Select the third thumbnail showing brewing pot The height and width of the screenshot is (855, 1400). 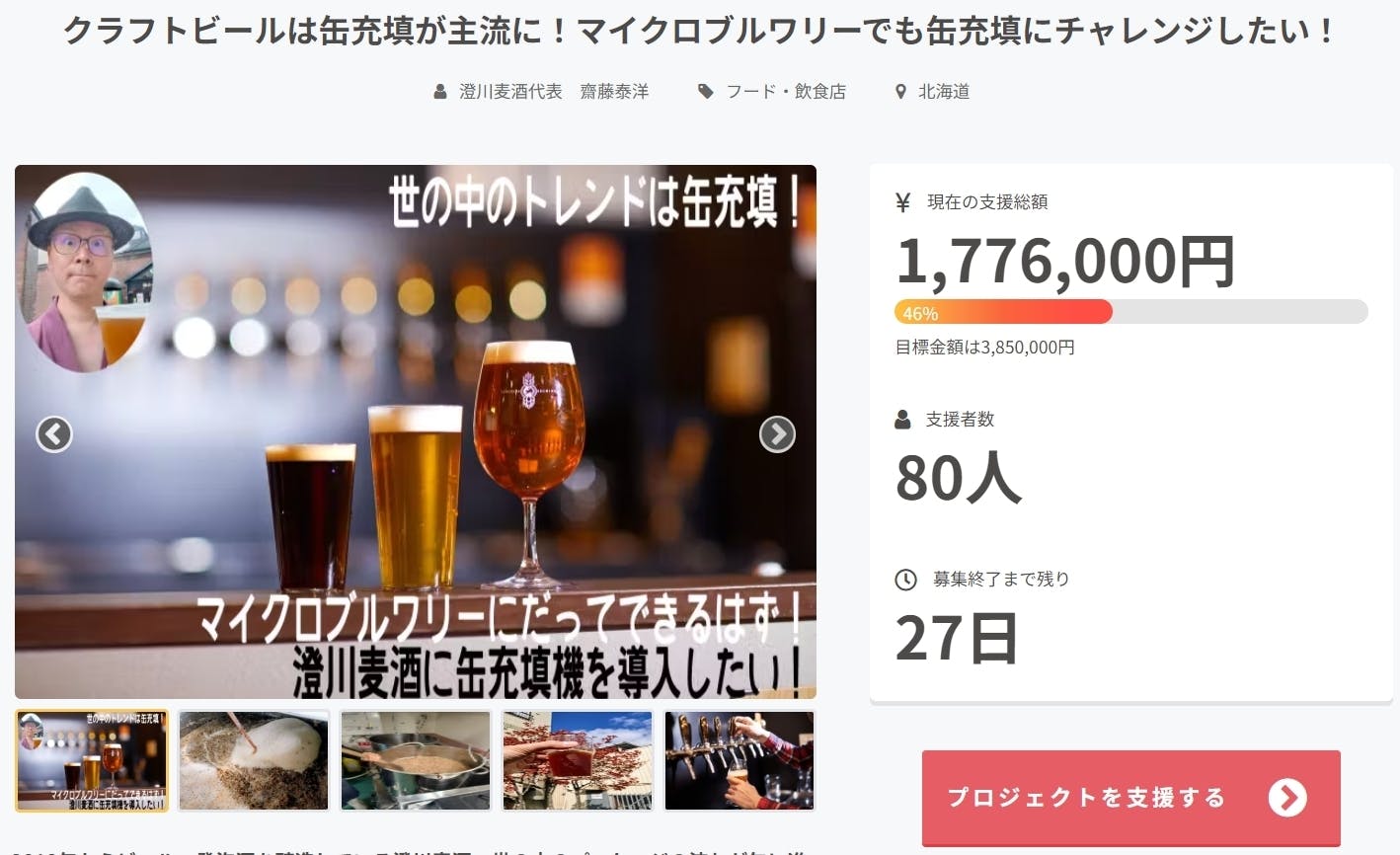416,760
